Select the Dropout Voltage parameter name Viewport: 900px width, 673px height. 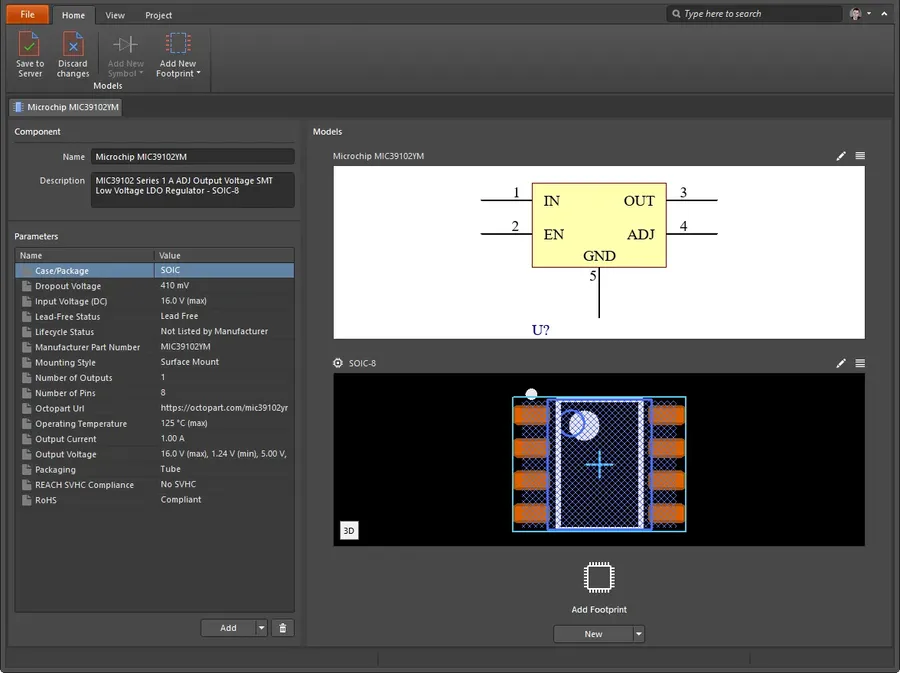click(68, 286)
